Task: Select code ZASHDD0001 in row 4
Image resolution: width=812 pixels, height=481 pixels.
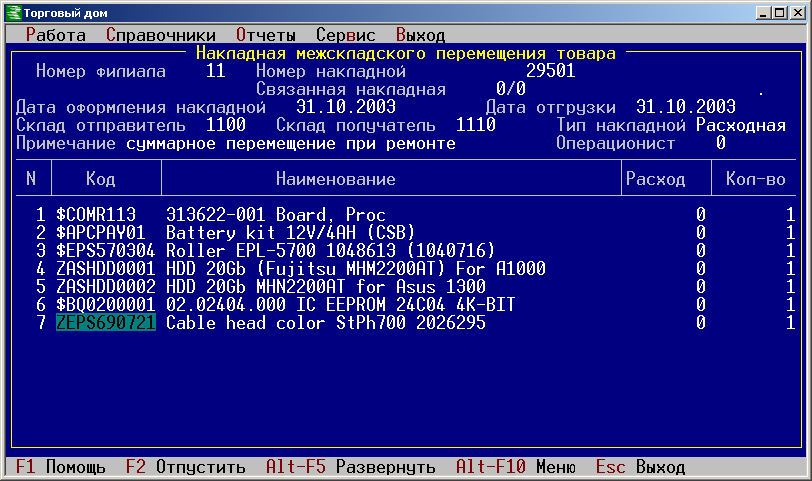Action: pos(106,268)
